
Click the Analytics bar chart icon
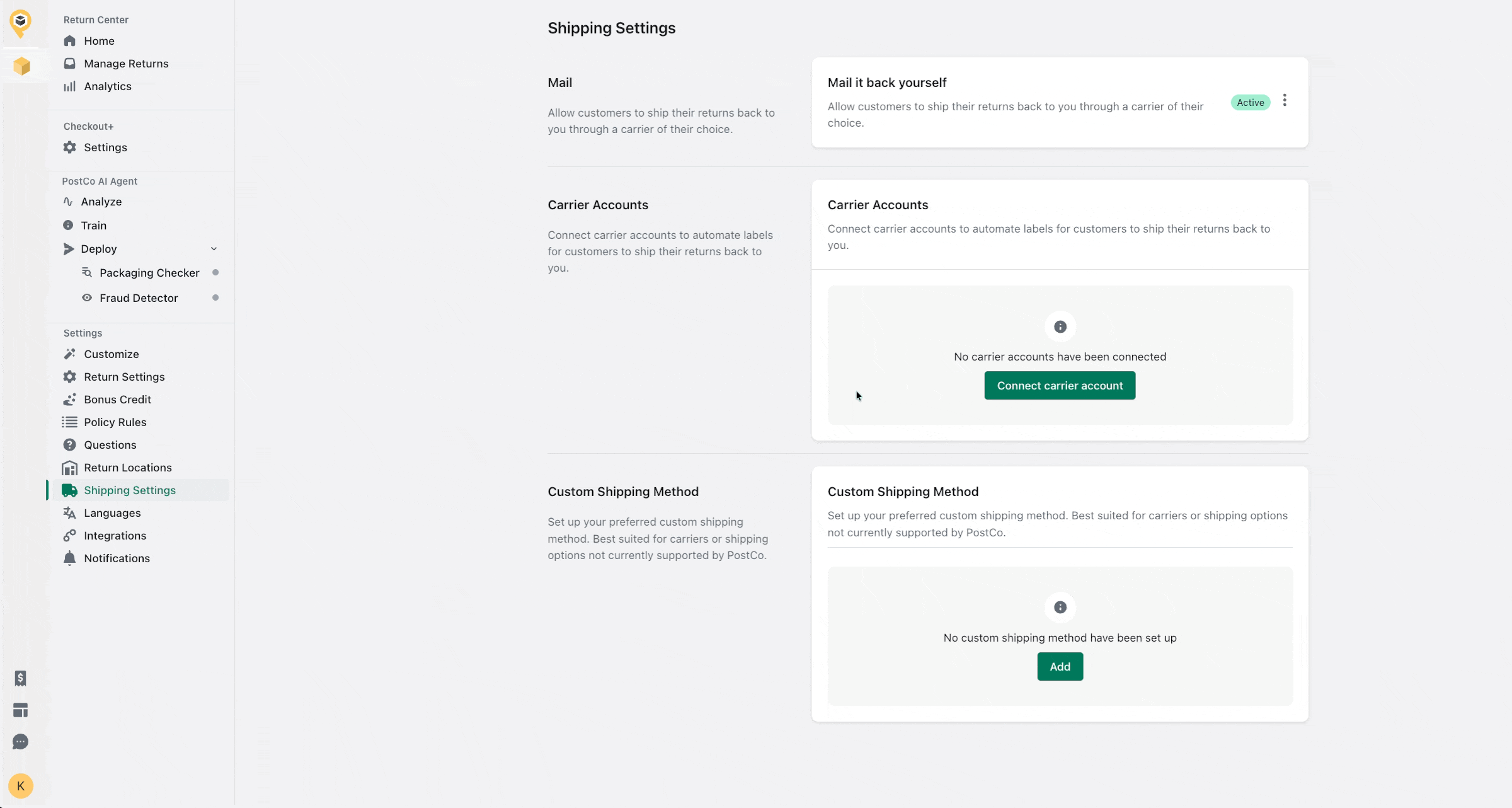click(69, 86)
